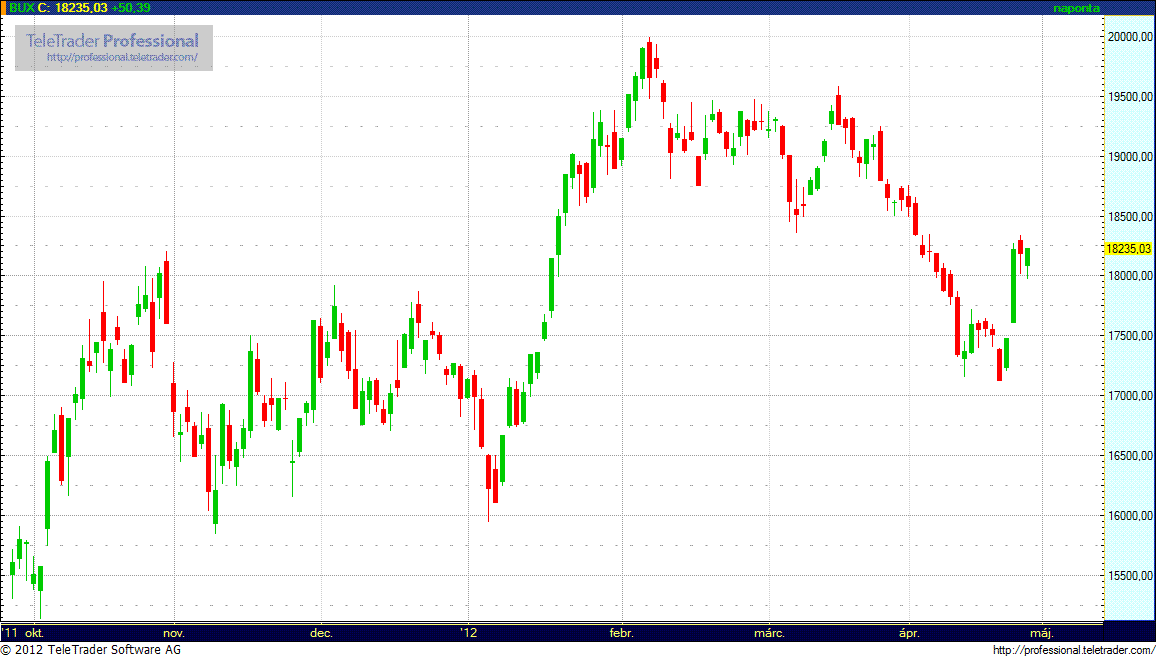Click the 18500,00 price axis label

coord(1129,217)
